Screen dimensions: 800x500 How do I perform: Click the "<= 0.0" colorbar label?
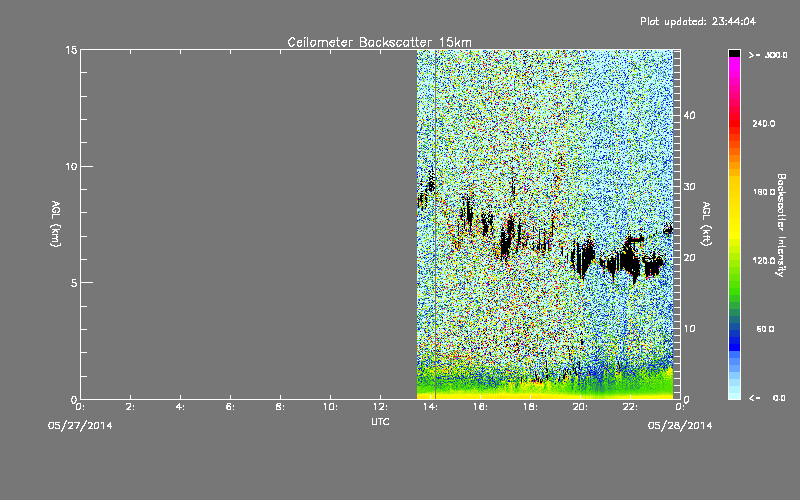pos(767,398)
